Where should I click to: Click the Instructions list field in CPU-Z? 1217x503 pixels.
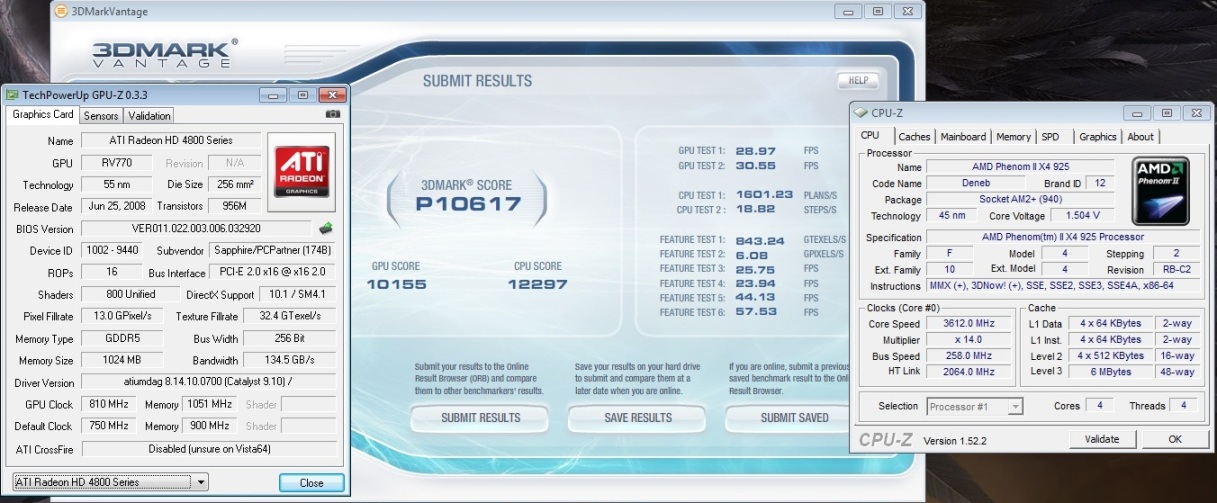pos(1064,286)
